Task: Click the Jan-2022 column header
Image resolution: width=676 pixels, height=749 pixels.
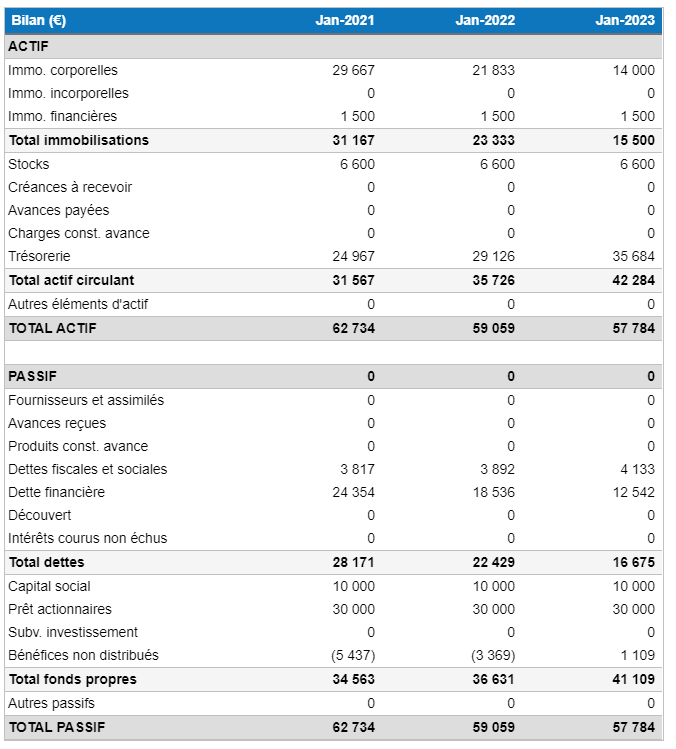Action: click(485, 21)
